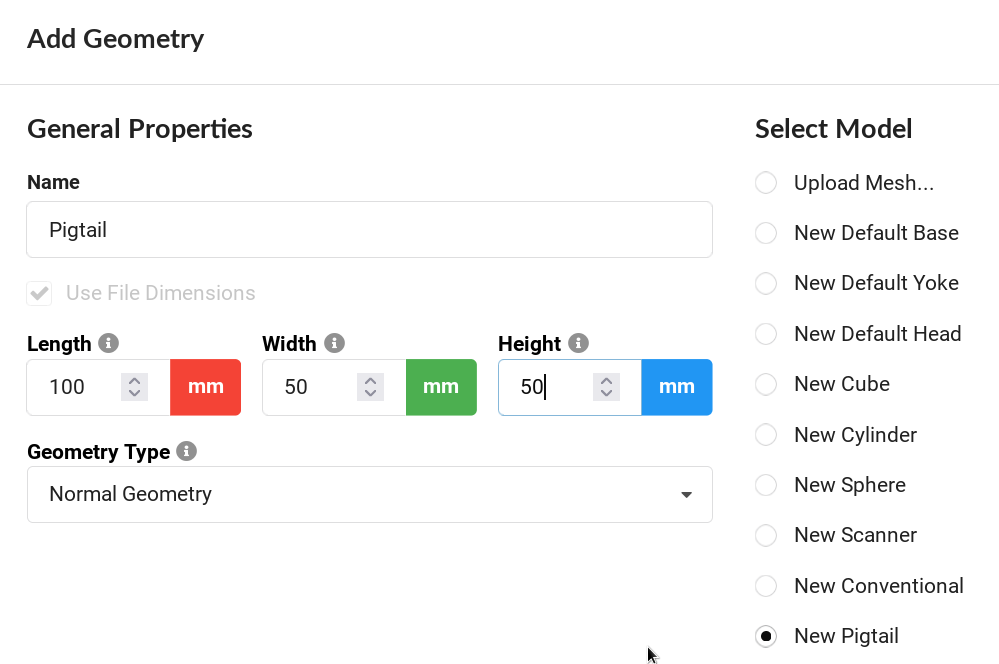Select the New Cube radio button
999x664 pixels.
coord(766,384)
